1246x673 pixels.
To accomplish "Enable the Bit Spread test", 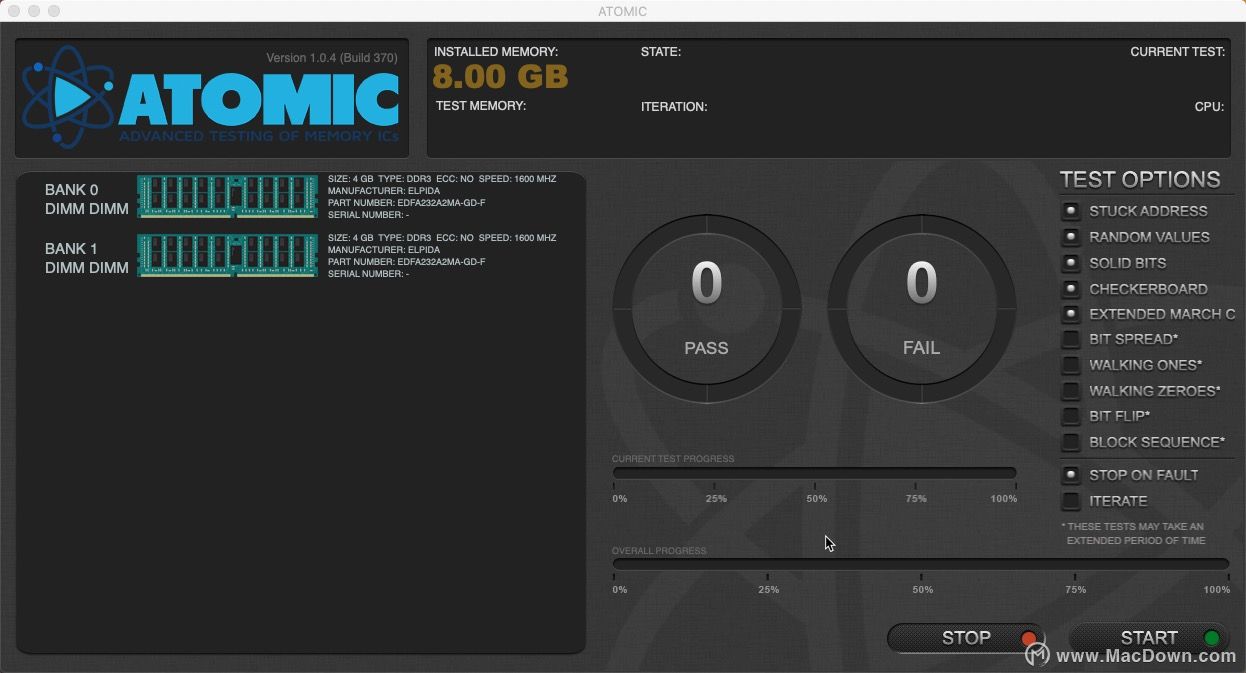I will (x=1071, y=339).
